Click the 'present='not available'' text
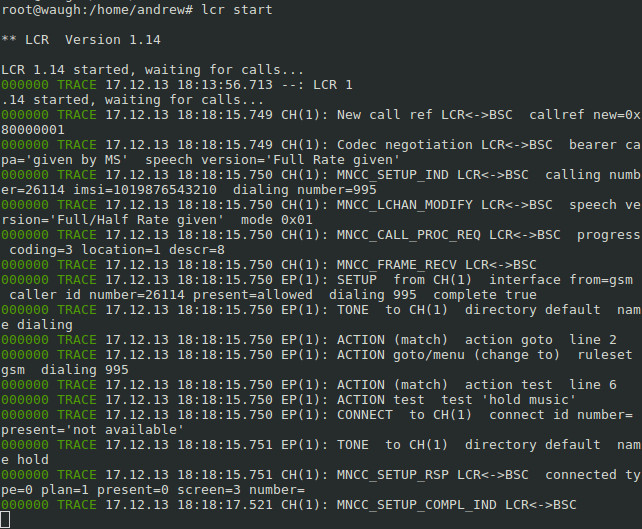642x529 pixels. (x=93, y=430)
